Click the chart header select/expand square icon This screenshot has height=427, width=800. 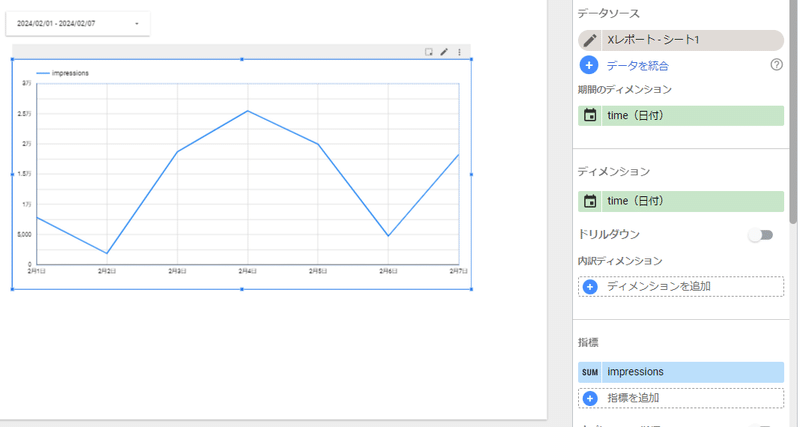(429, 52)
